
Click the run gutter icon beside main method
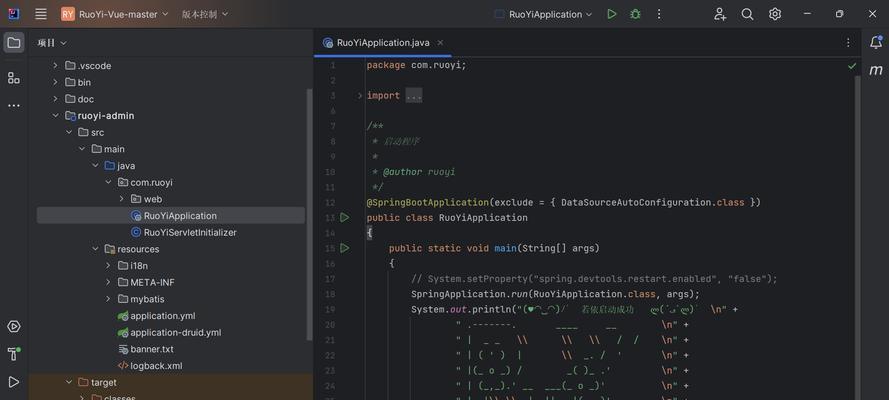coord(344,248)
